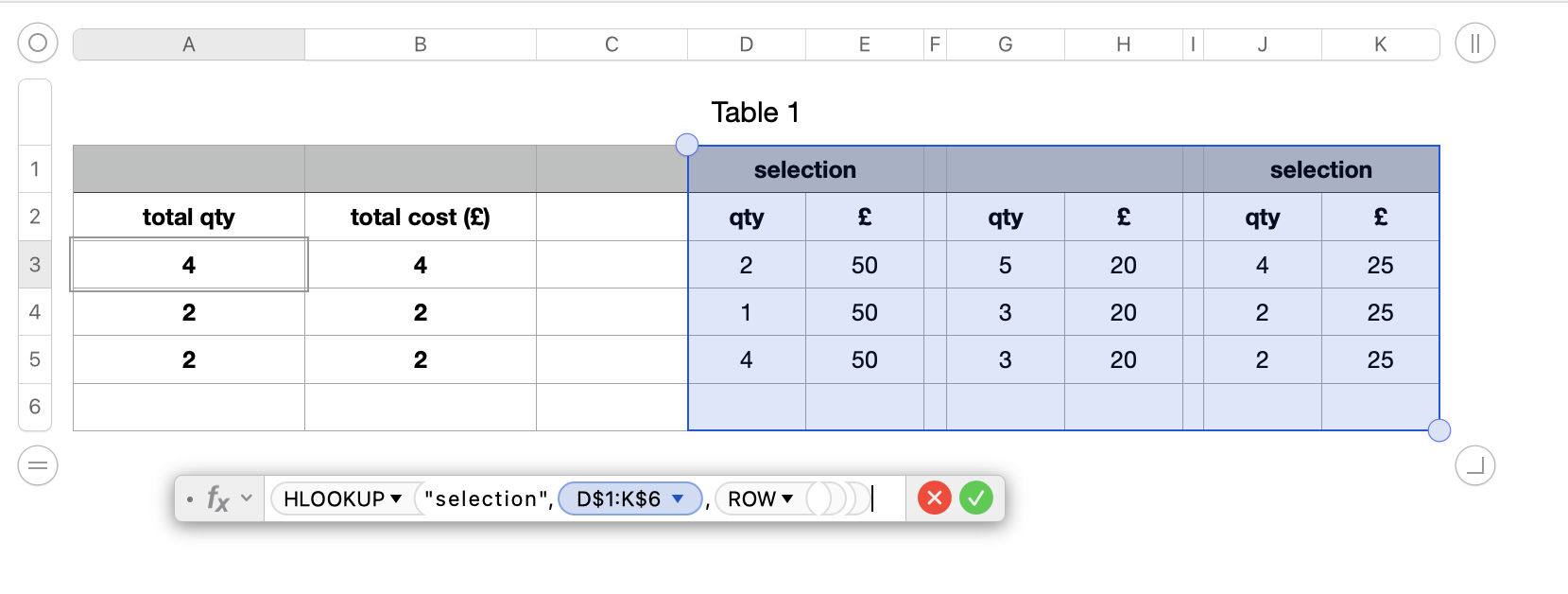This screenshot has height=594, width=1568.
Task: Select row 3 header
Action: point(35,265)
